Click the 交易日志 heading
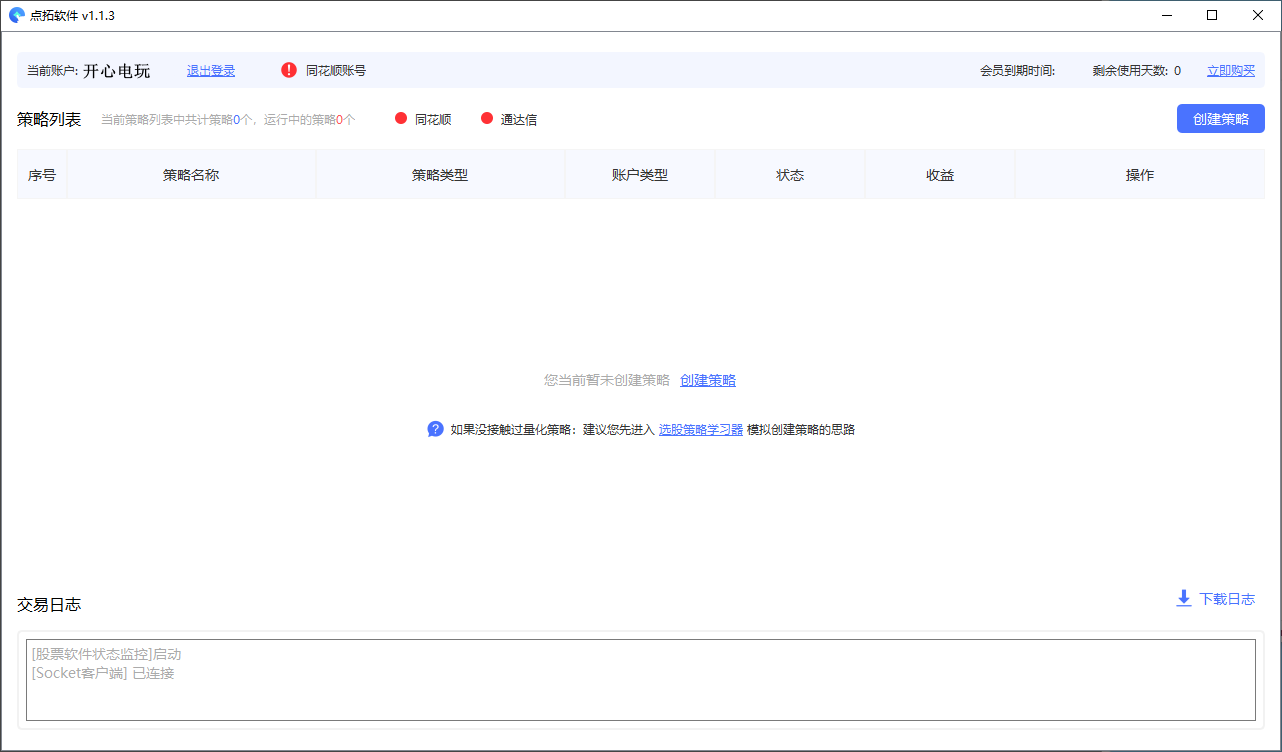The height and width of the screenshot is (752, 1282). tap(49, 604)
